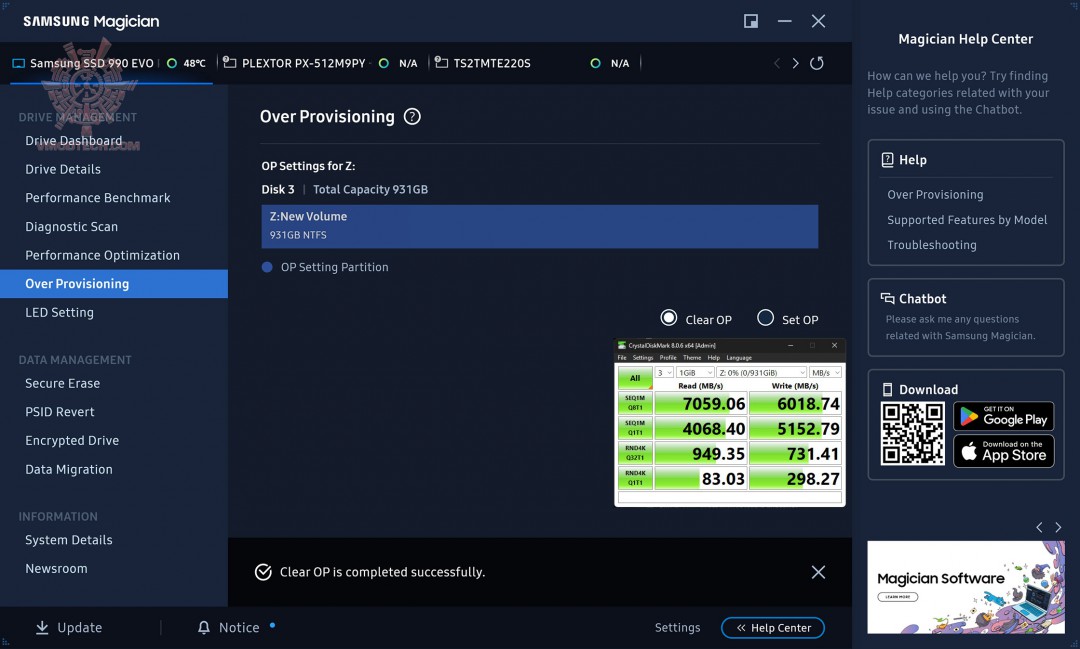The width and height of the screenshot is (1080, 649).
Task: Select the Set OP radio button
Action: point(767,318)
